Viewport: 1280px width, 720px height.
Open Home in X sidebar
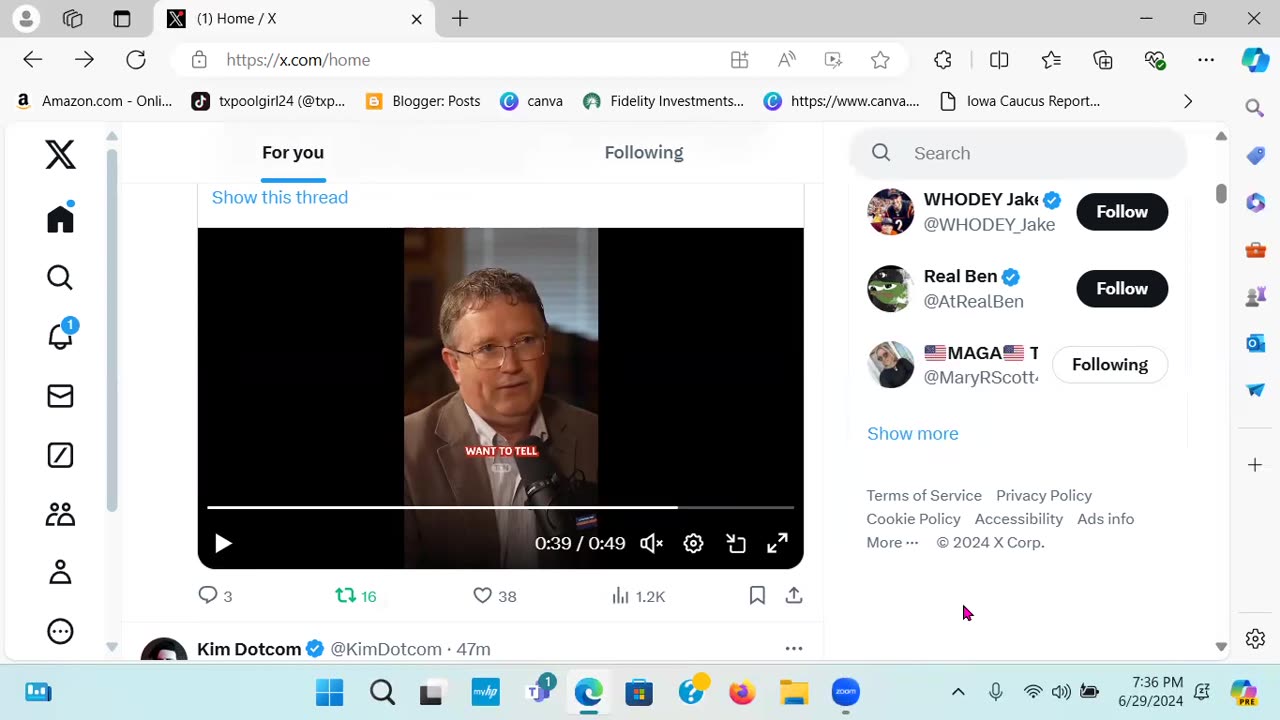point(60,218)
